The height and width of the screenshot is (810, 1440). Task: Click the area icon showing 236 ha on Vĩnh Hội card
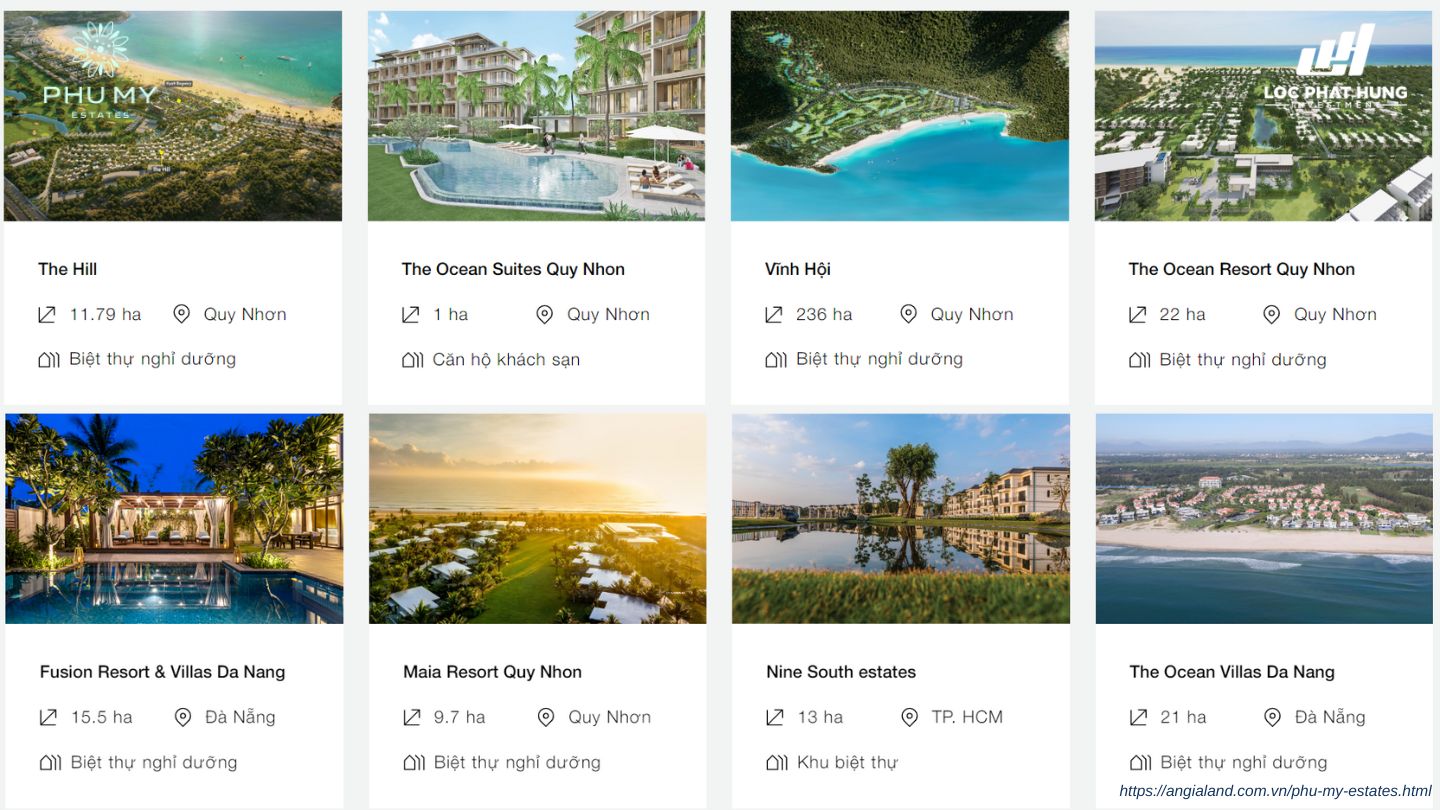pos(773,313)
